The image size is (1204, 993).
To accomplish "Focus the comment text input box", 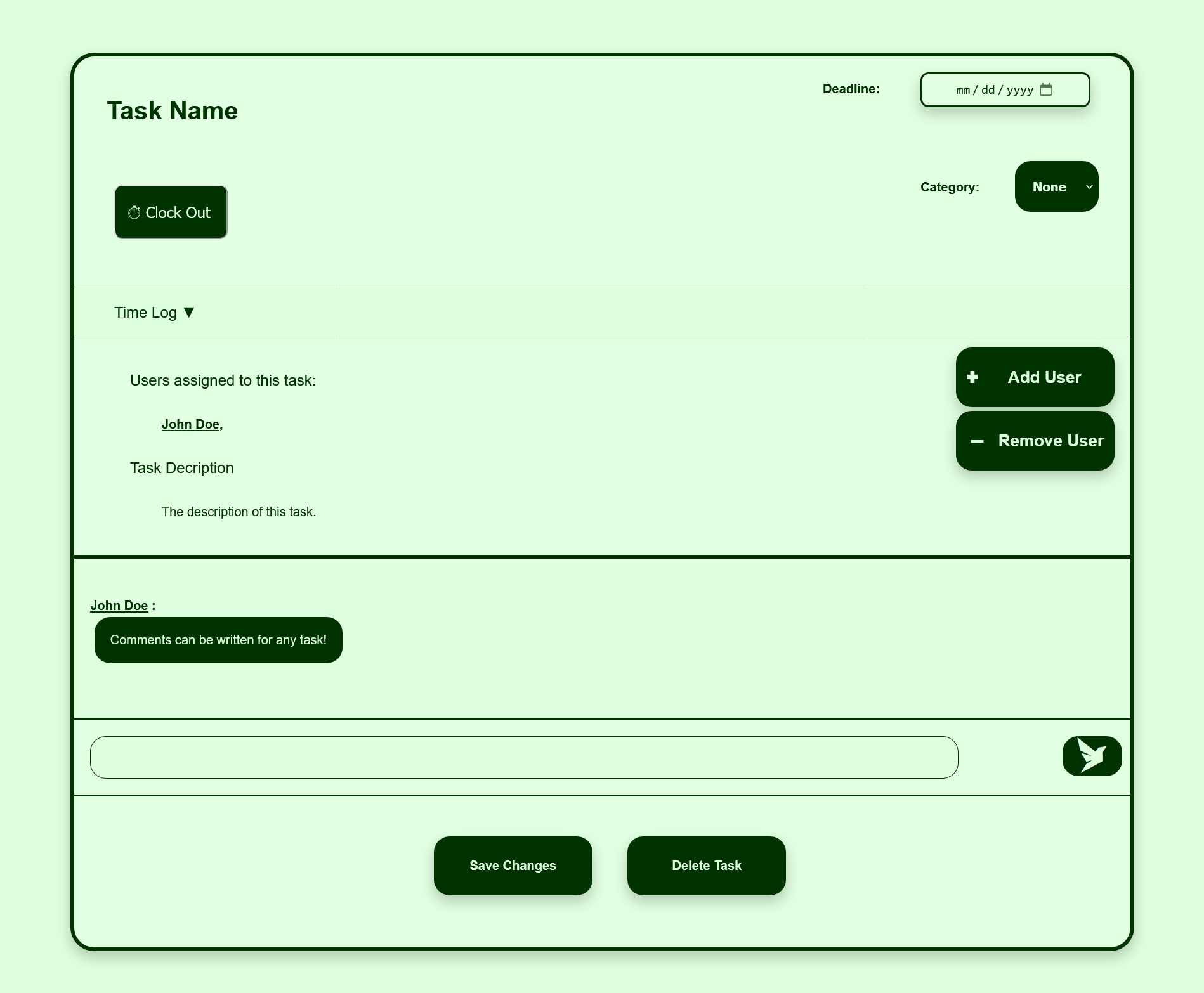I will click(523, 757).
